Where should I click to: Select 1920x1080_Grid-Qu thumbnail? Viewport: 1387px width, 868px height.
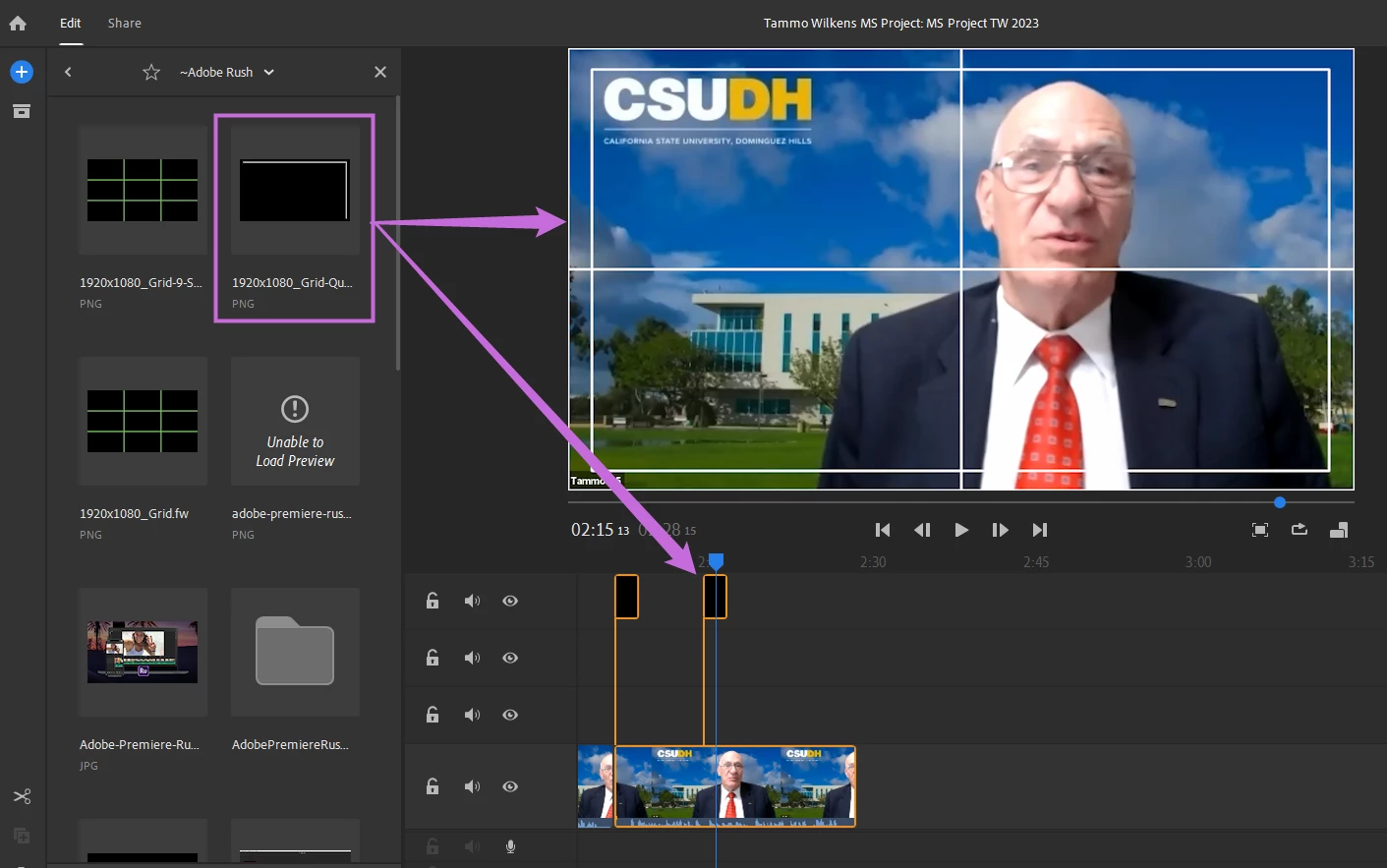click(295, 190)
